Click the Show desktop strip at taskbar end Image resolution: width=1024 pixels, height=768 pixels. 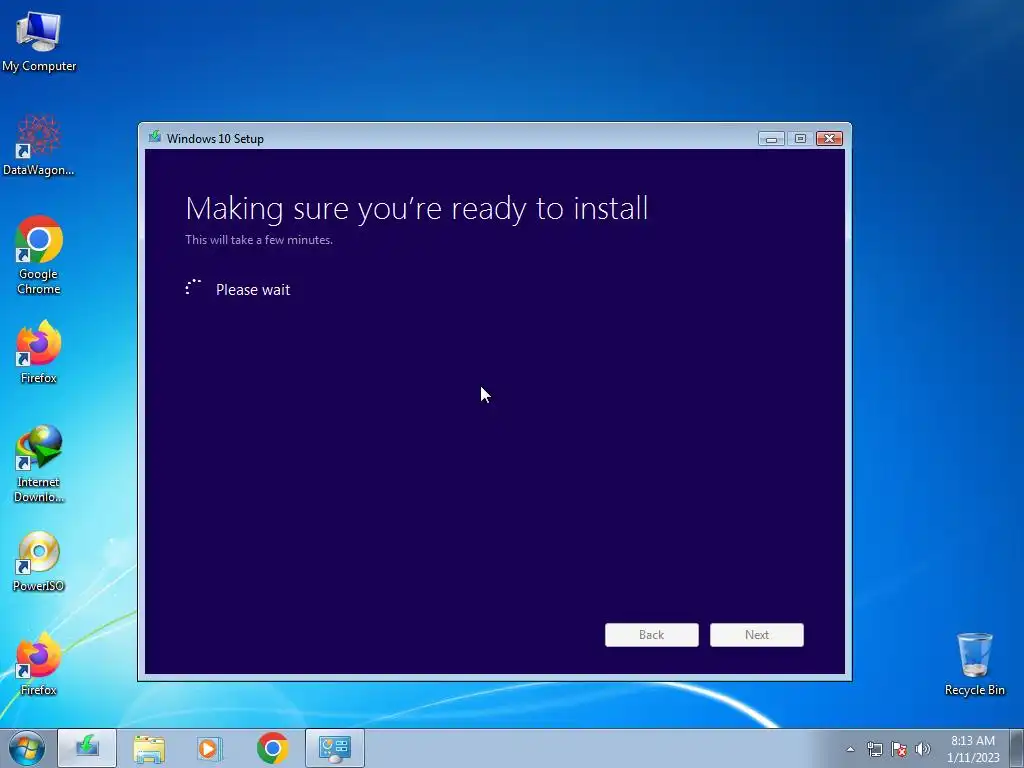coord(1017,748)
